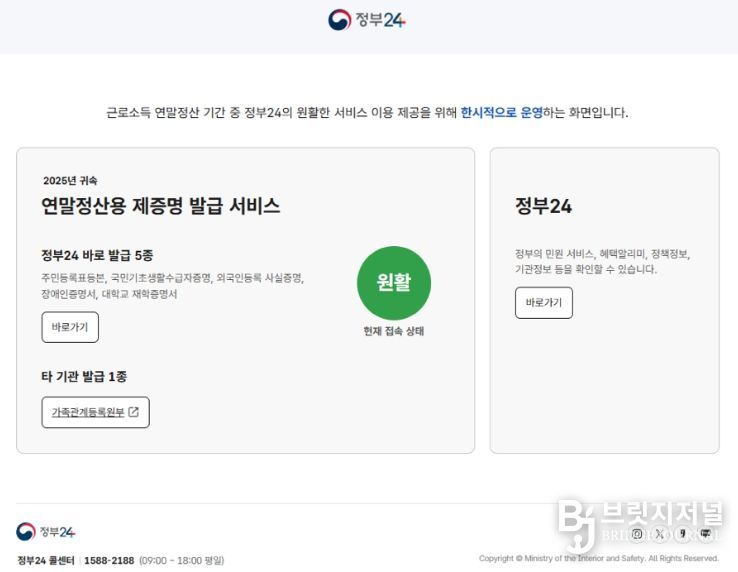Open the blog icon in the footer

pyautogui.click(x=706, y=534)
